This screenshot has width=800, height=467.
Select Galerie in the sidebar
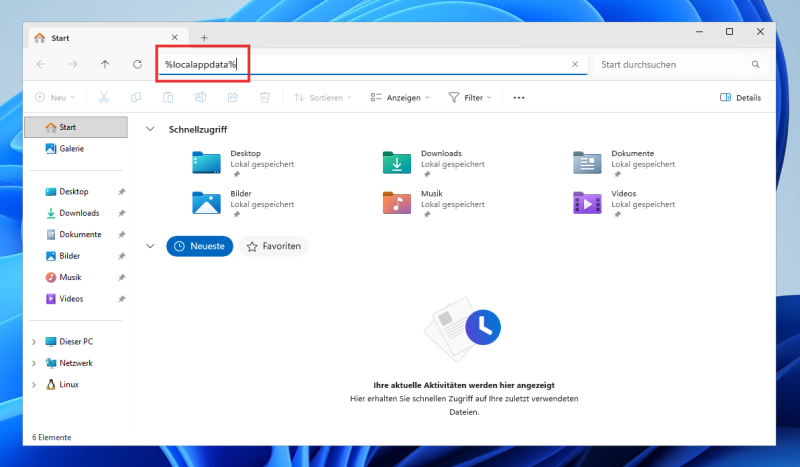click(71, 148)
